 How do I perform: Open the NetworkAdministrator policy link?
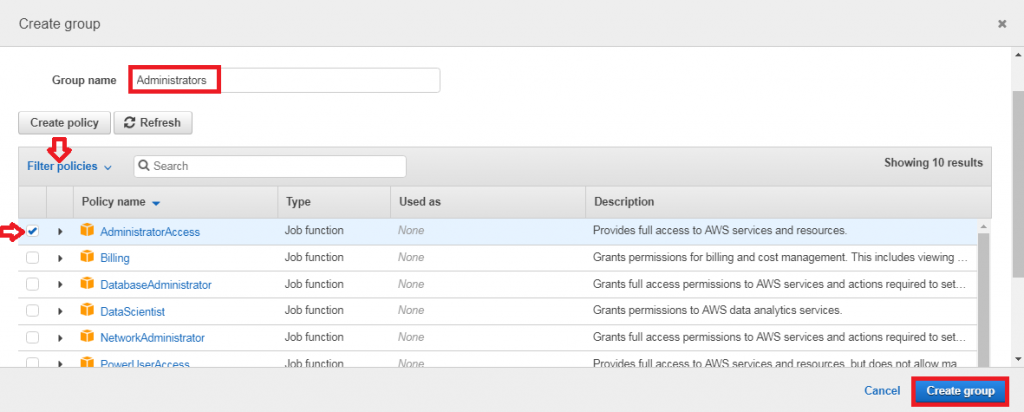pos(152,338)
